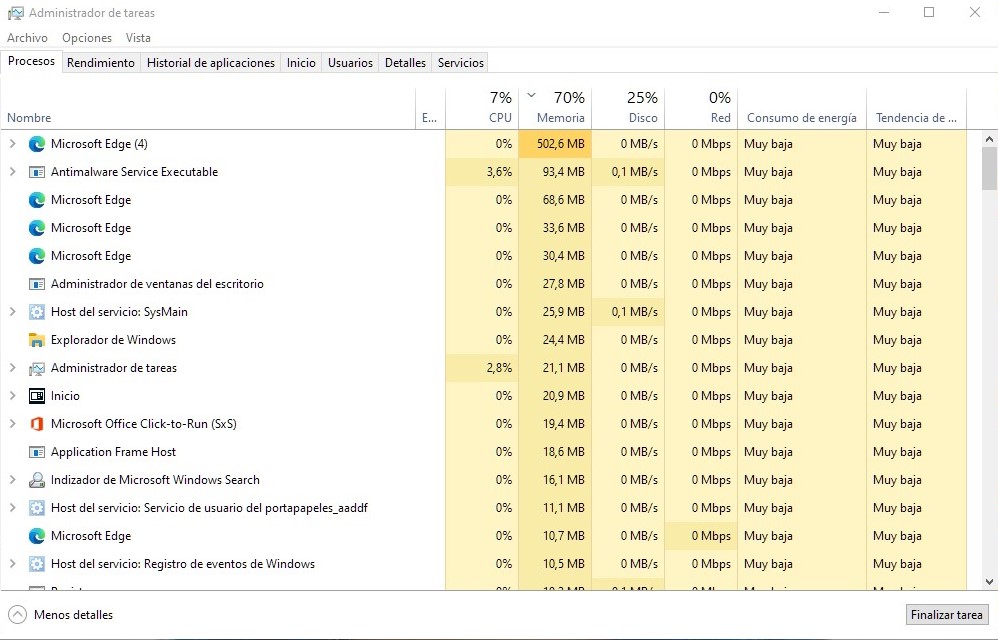Click the Edge icon in the 10,7 MB row
The height and width of the screenshot is (640, 998).
pos(37,536)
